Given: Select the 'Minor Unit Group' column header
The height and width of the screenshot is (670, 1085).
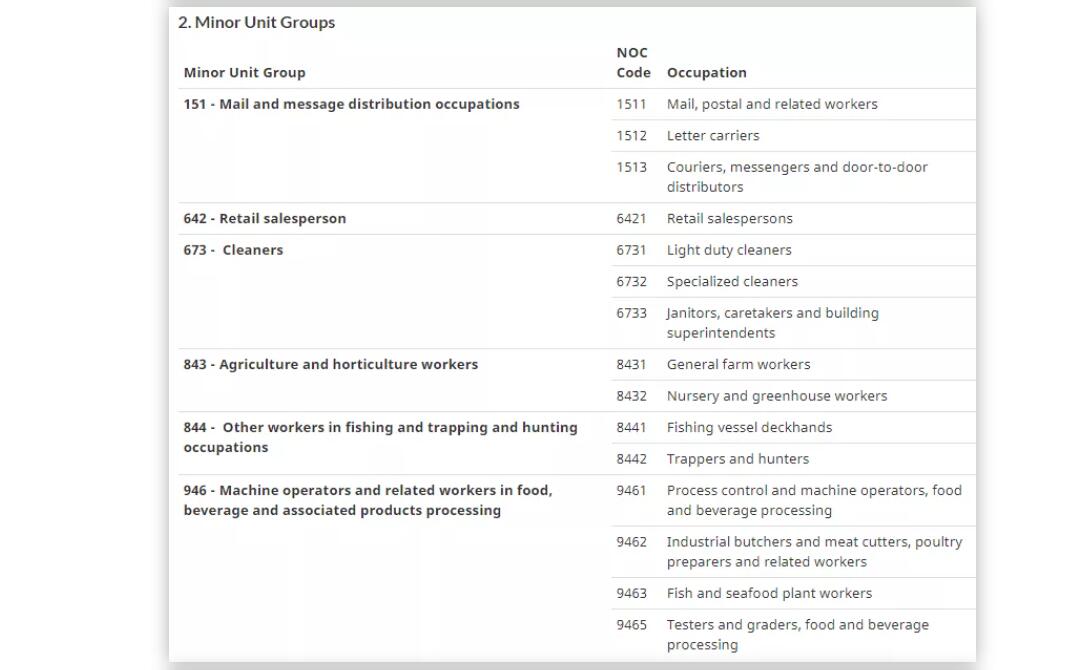Looking at the screenshot, I should 244,73.
